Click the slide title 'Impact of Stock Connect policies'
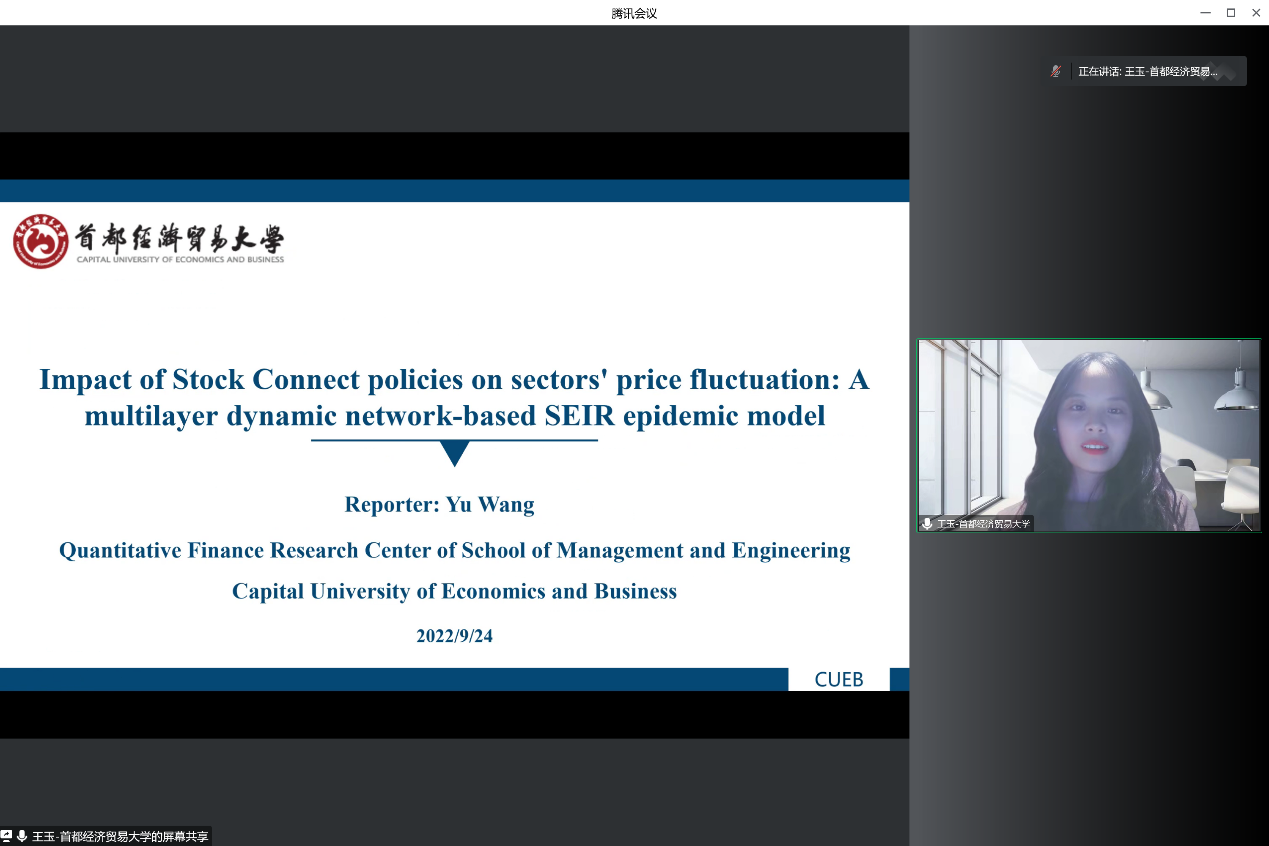Screen dimensions: 1269x846 click(x=454, y=397)
